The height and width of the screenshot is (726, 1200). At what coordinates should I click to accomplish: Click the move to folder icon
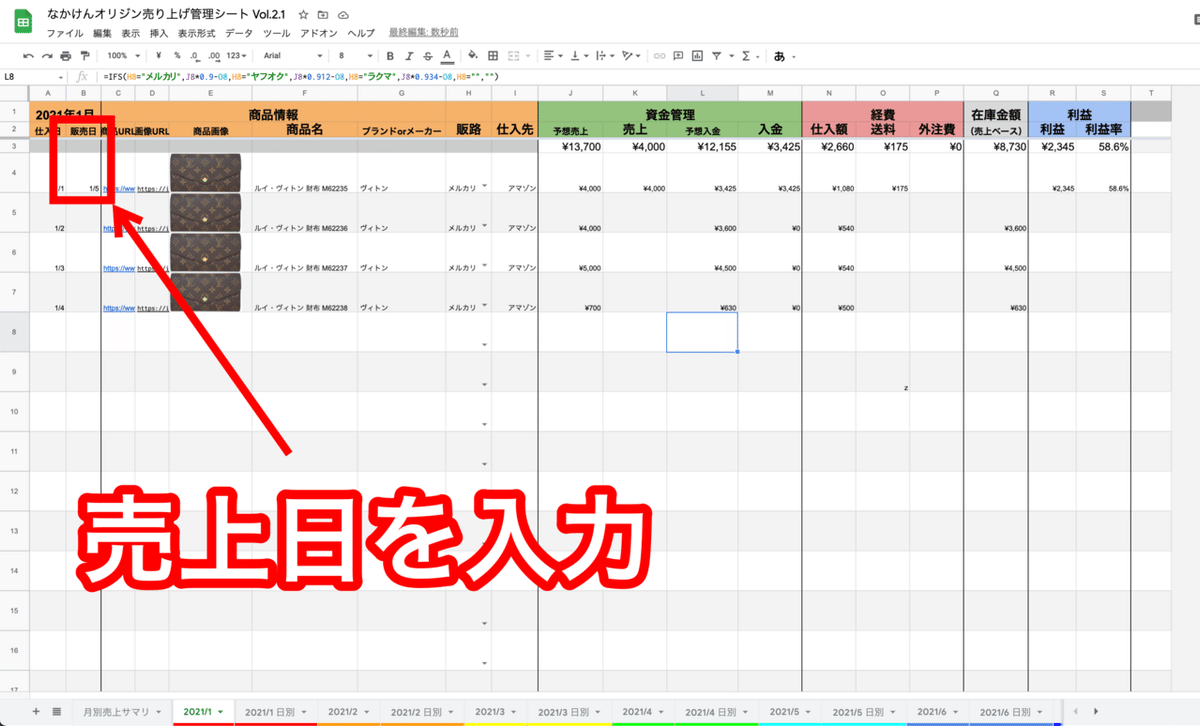(x=324, y=16)
